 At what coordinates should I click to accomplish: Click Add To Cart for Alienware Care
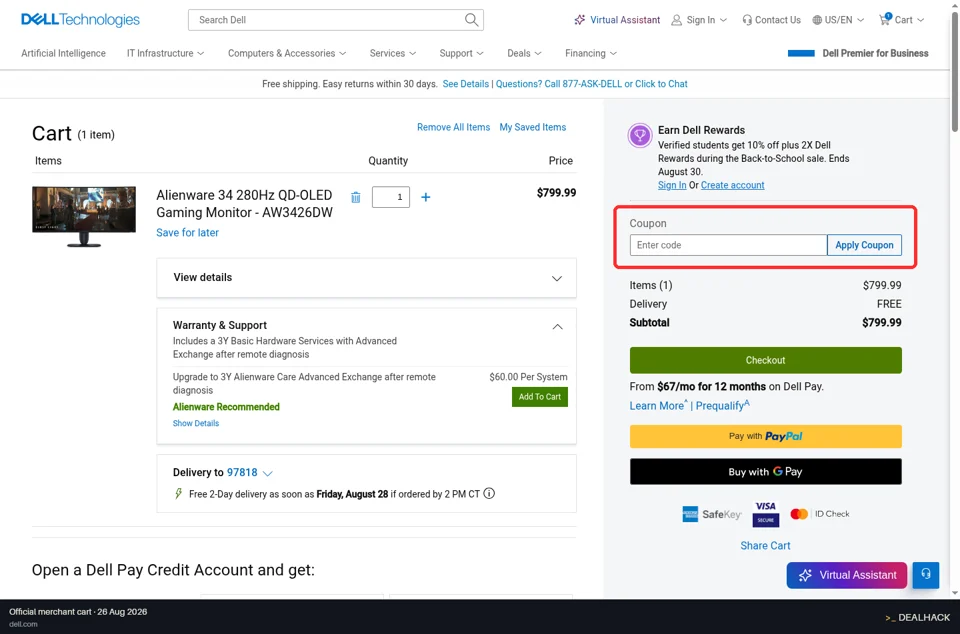[539, 397]
